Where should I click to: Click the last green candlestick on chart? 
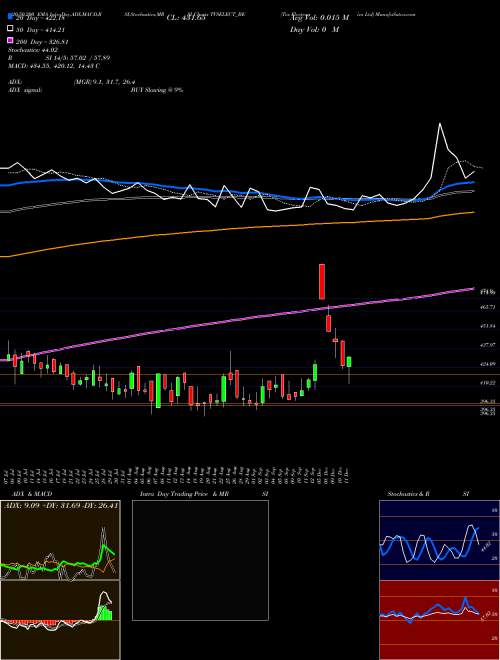349,362
